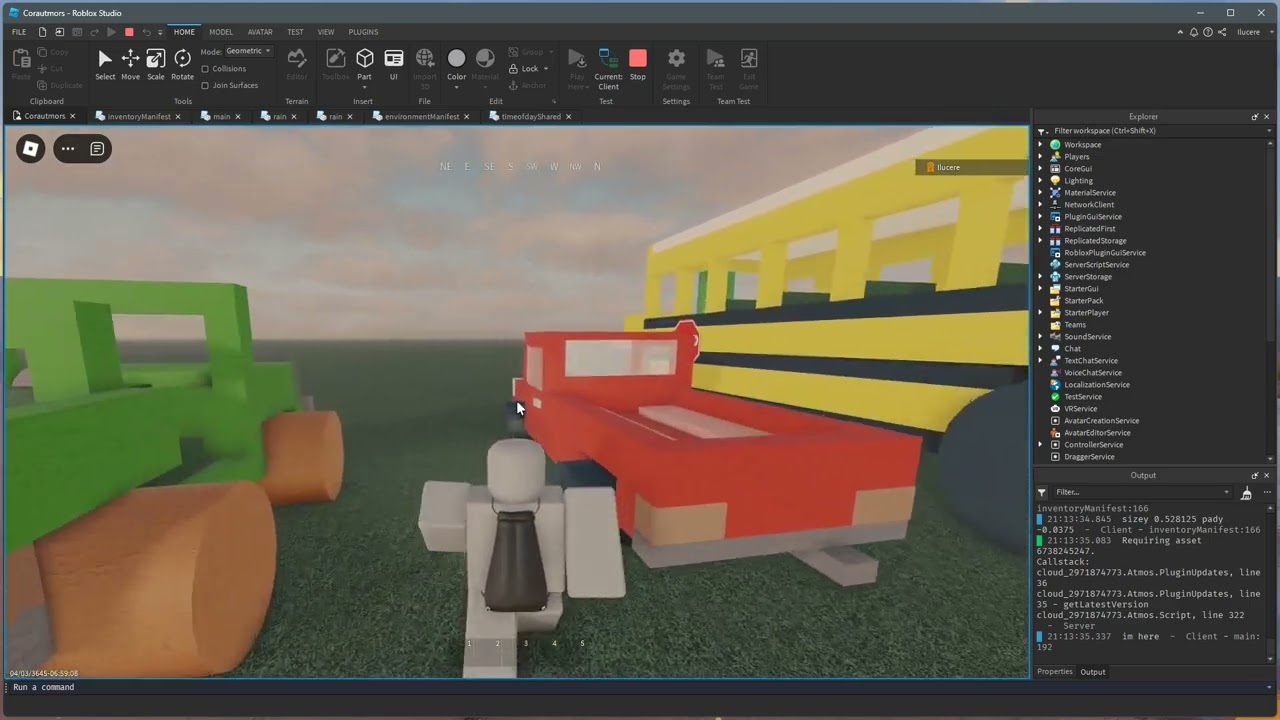
Task: Open the UI editor button
Action: (x=394, y=64)
